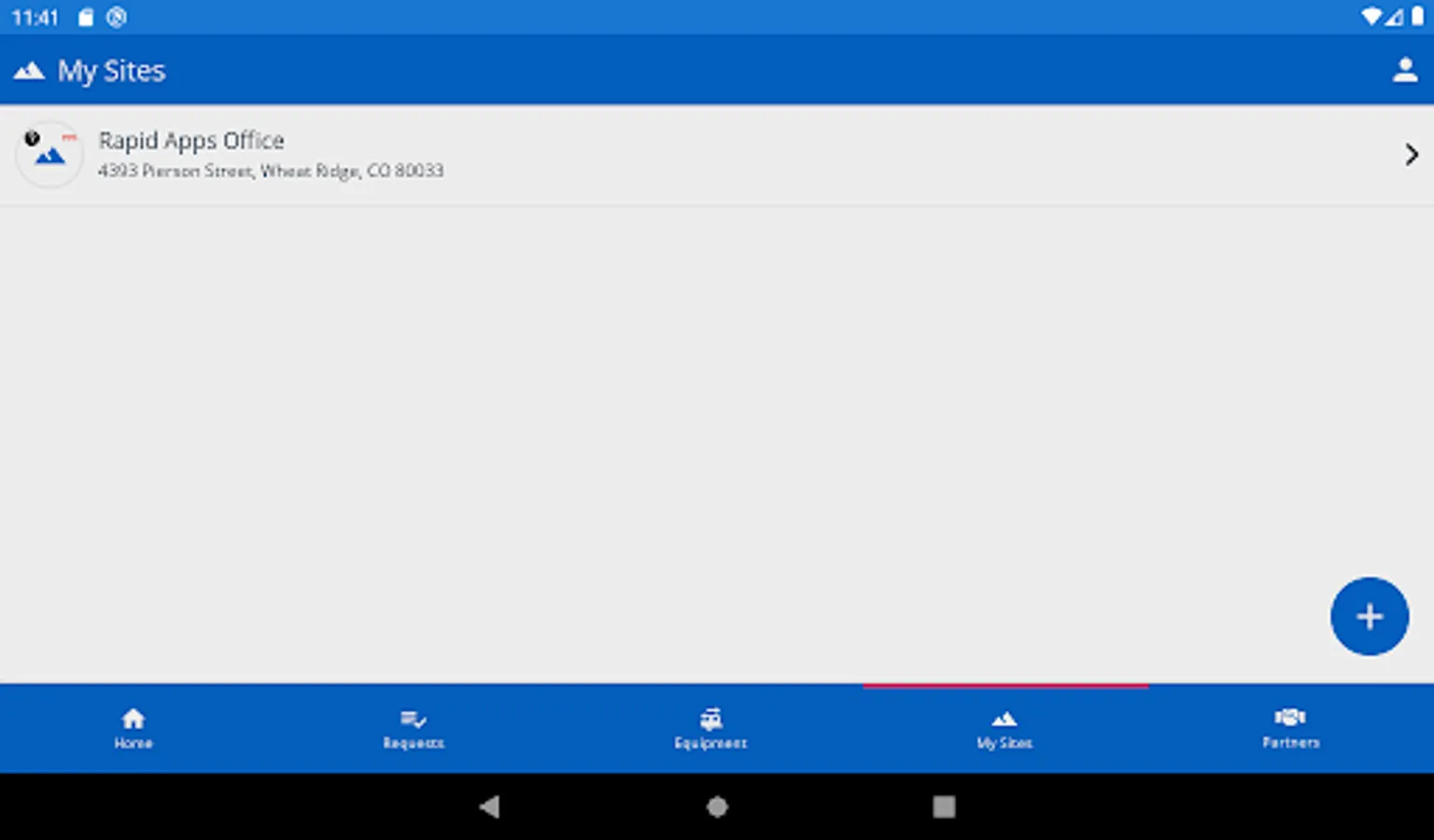This screenshot has height=840, width=1434.
Task: Select the My Sites bottom tab
Action: [1005, 729]
